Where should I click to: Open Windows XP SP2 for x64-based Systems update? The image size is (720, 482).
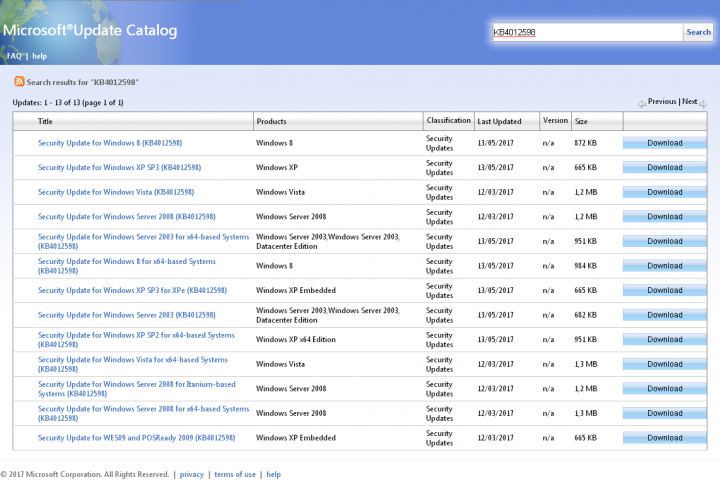(136, 339)
